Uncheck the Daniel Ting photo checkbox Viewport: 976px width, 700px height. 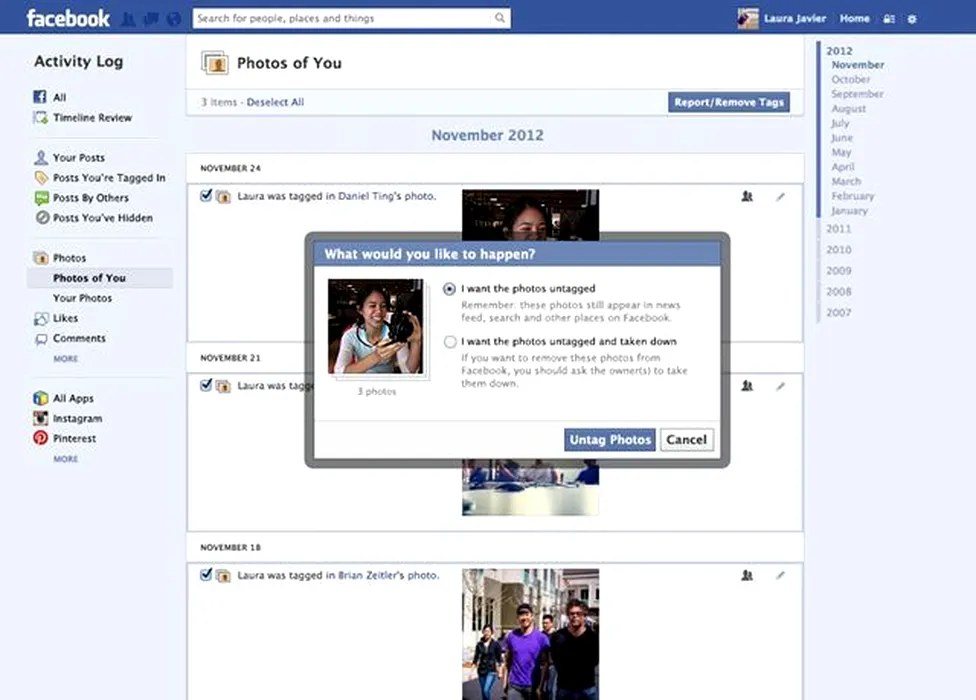click(206, 196)
